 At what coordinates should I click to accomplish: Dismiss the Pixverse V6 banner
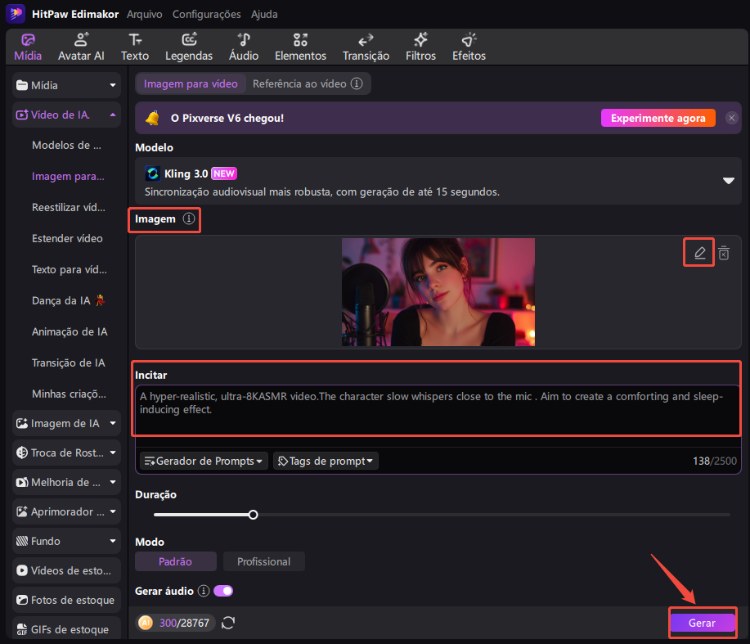point(731,118)
